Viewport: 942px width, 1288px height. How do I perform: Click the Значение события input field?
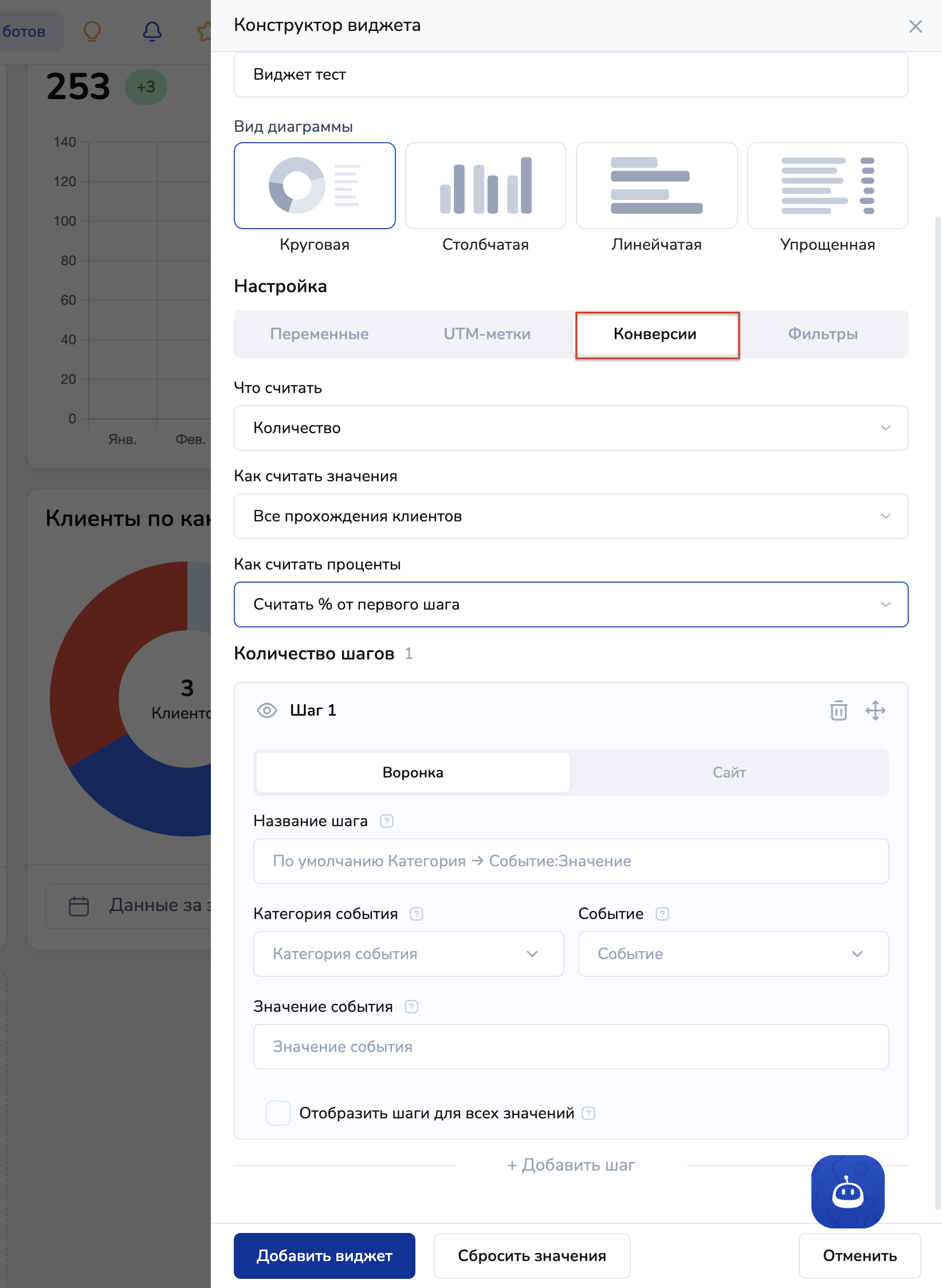click(x=571, y=1047)
